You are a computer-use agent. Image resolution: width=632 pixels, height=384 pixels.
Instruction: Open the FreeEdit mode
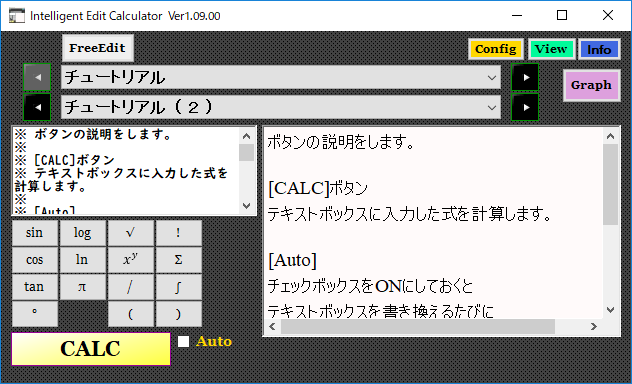[x=98, y=48]
